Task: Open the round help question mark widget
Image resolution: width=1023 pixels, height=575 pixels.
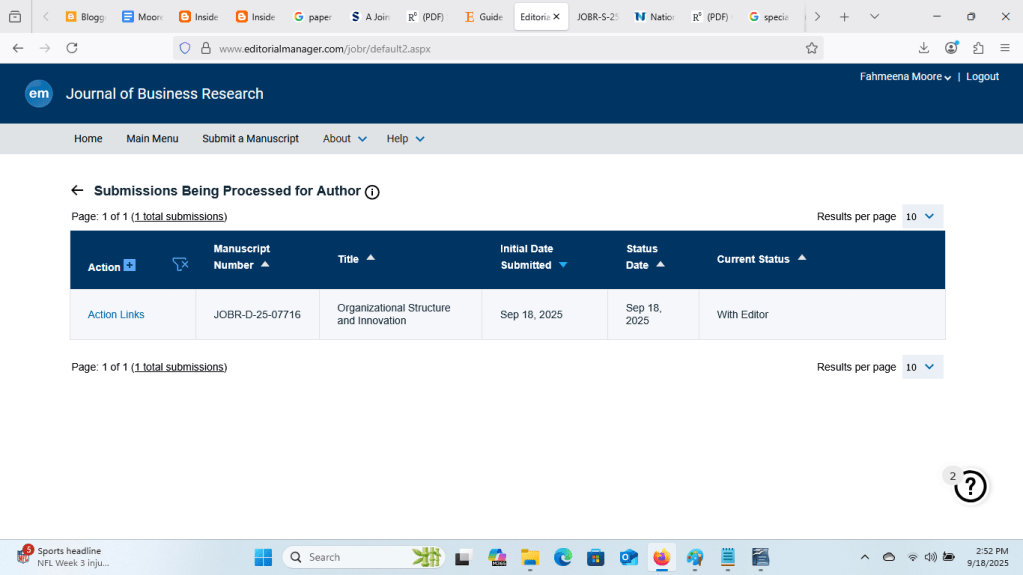Action: (x=970, y=486)
